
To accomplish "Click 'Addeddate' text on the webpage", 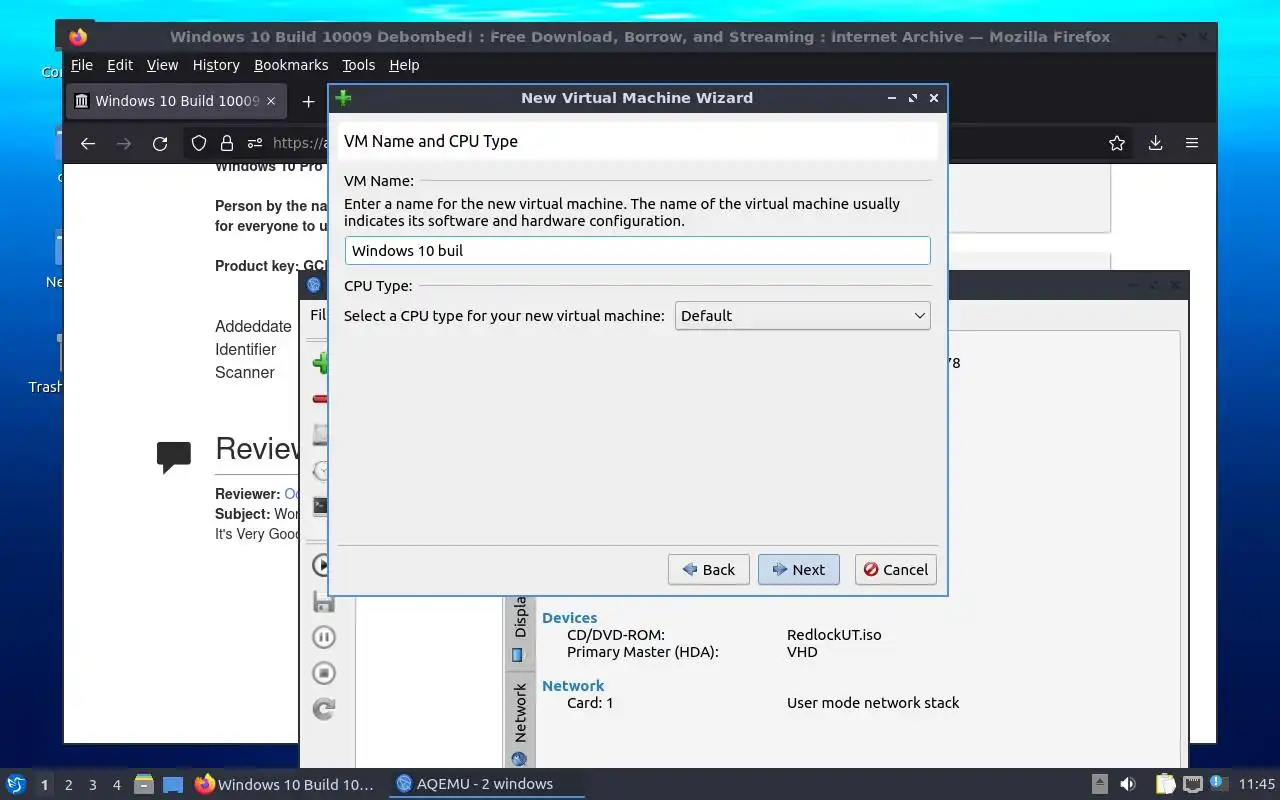I will coord(253,327).
